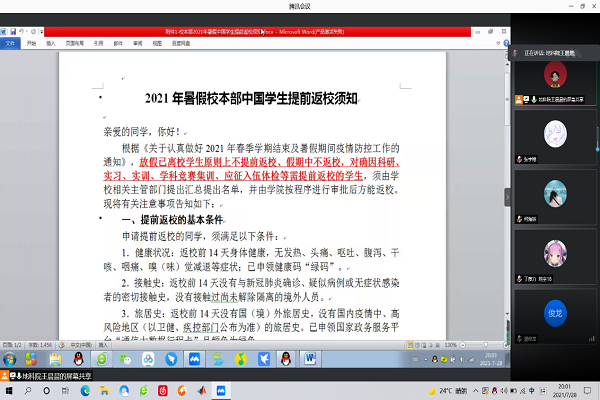
Task: Open the 文件 (File) tab in Word
Action: tap(11, 45)
